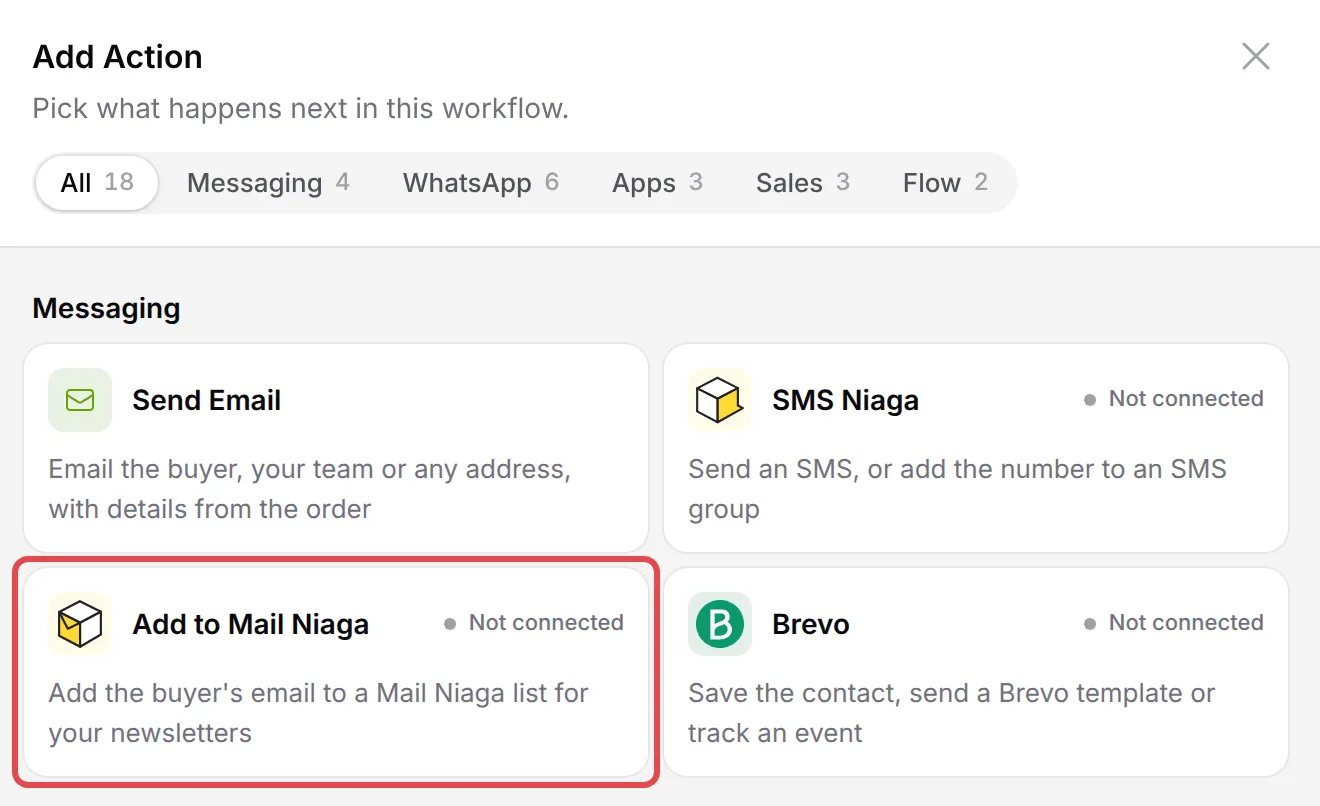This screenshot has width=1320, height=806.
Task: Click the Messaging section heading
Action: [x=106, y=308]
